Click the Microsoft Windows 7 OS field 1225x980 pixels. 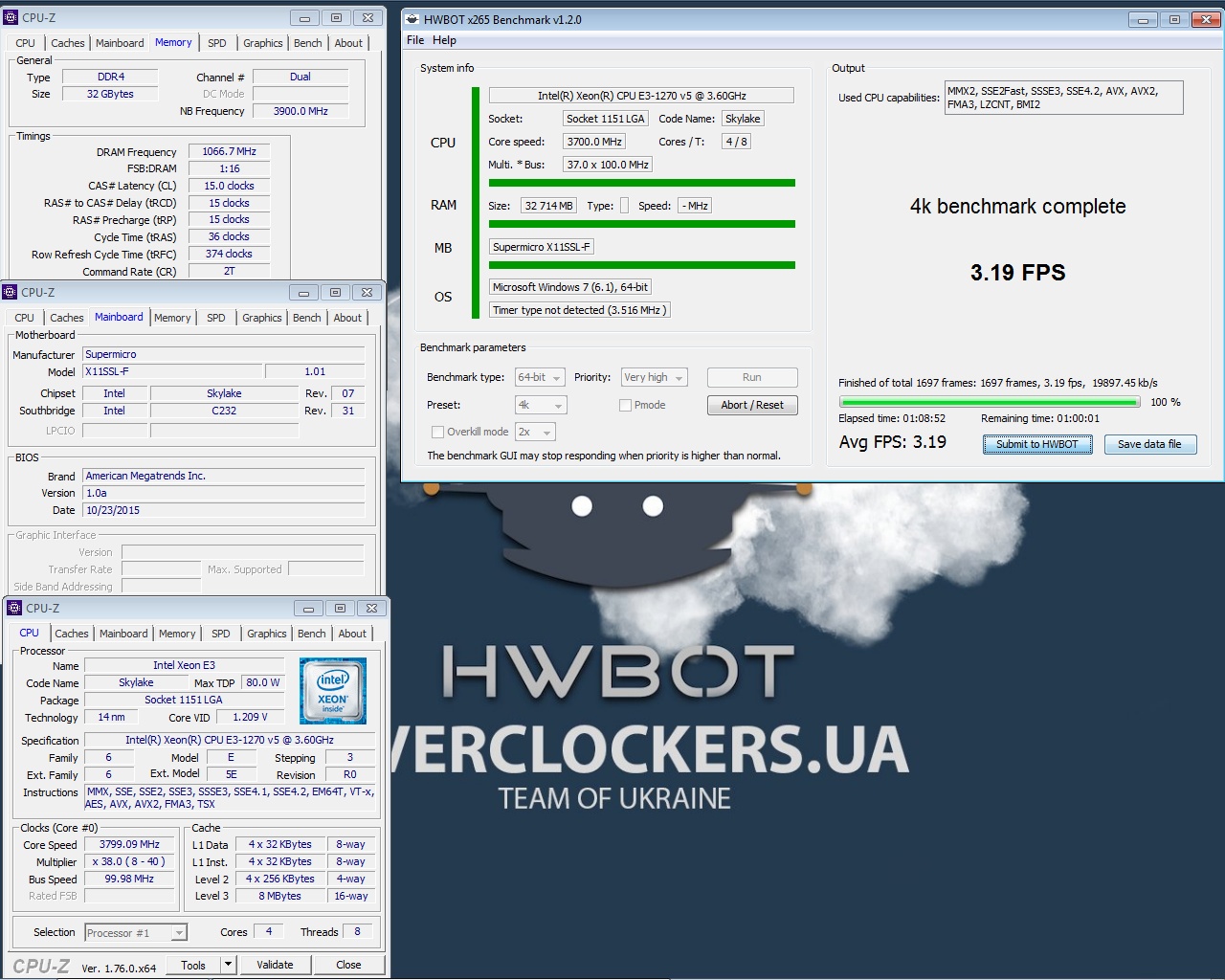click(570, 287)
